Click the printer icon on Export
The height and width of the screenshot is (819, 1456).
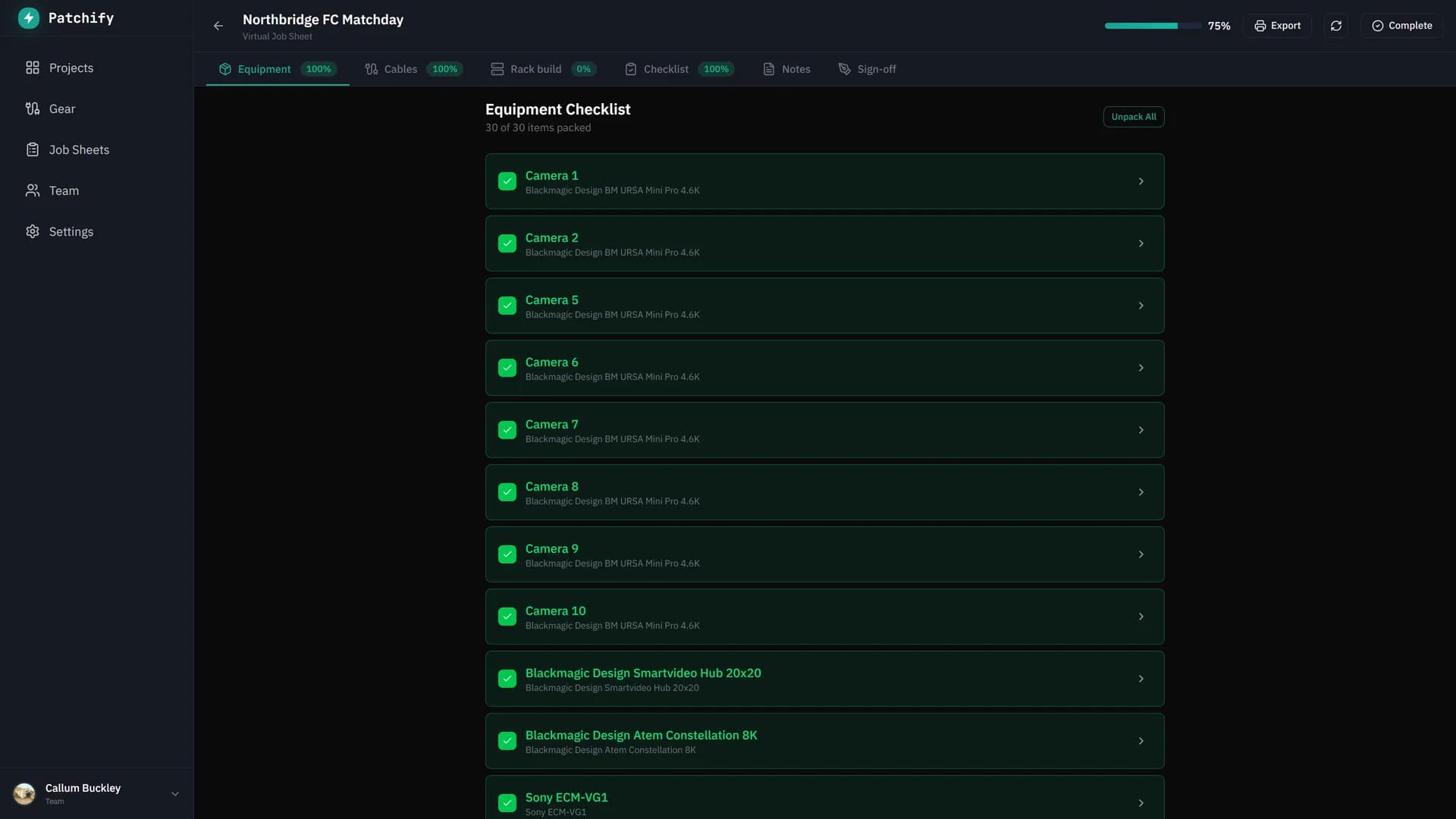coord(1260,26)
